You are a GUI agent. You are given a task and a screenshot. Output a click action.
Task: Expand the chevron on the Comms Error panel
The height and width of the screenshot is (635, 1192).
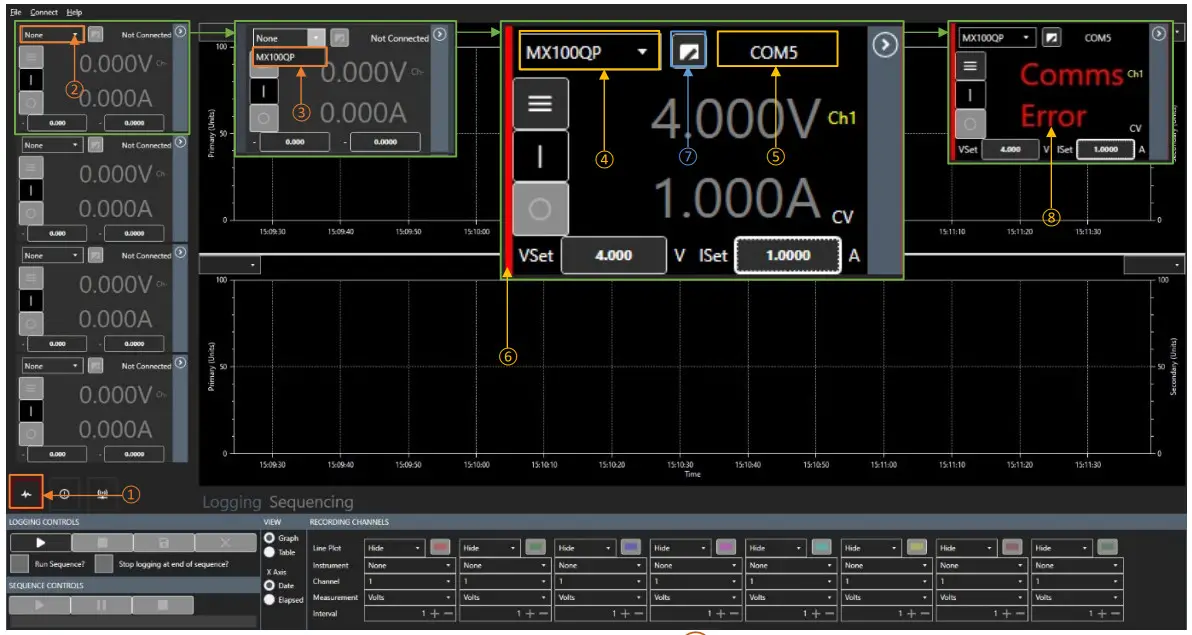pos(1159,33)
